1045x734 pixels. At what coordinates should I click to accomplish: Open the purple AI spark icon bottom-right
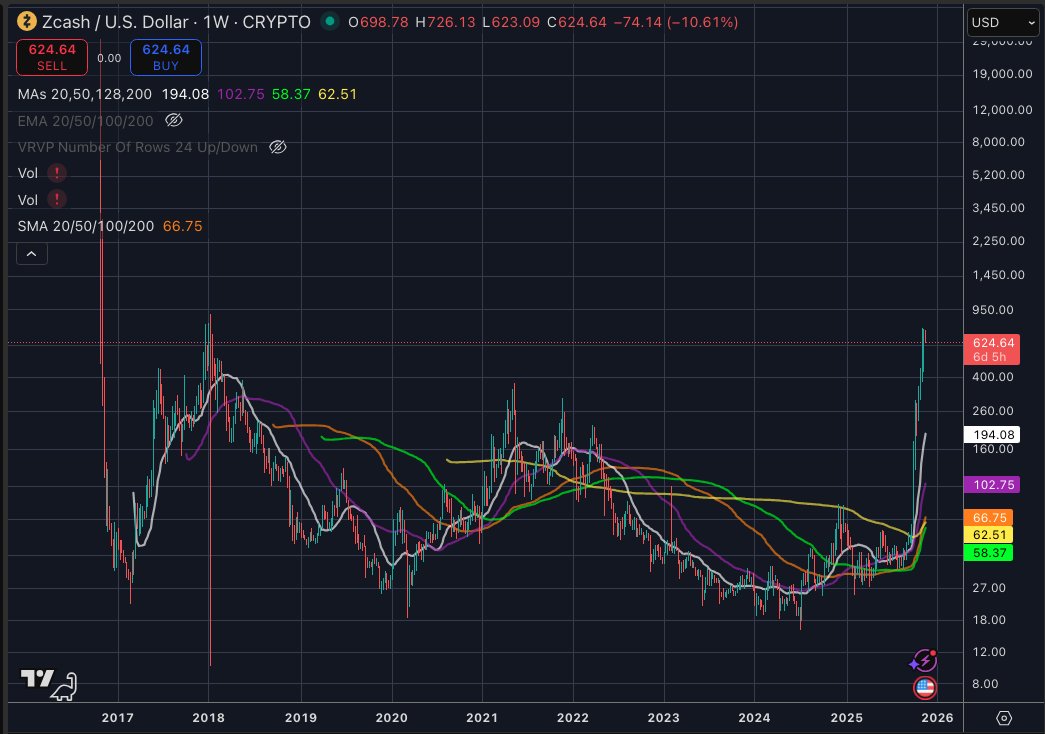point(923,660)
